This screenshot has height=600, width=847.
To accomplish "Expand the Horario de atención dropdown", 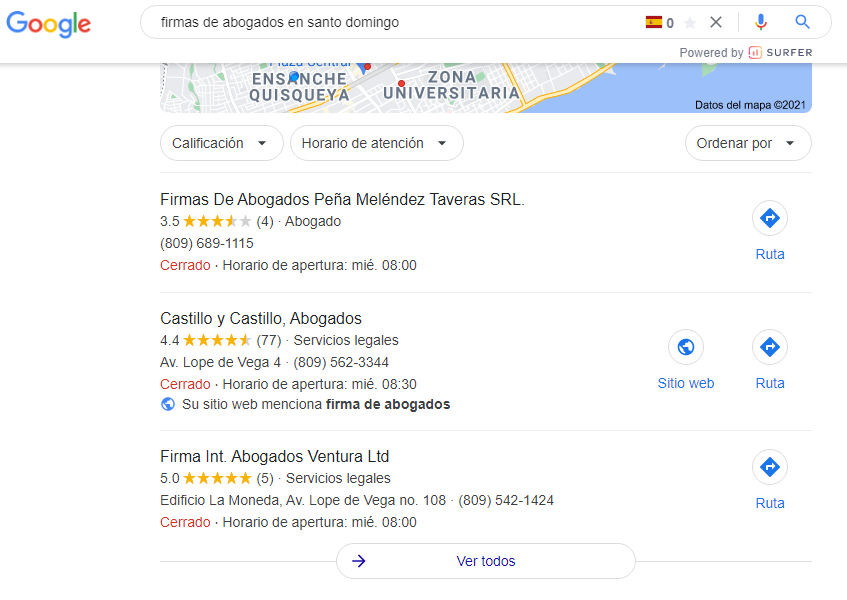I will point(376,143).
